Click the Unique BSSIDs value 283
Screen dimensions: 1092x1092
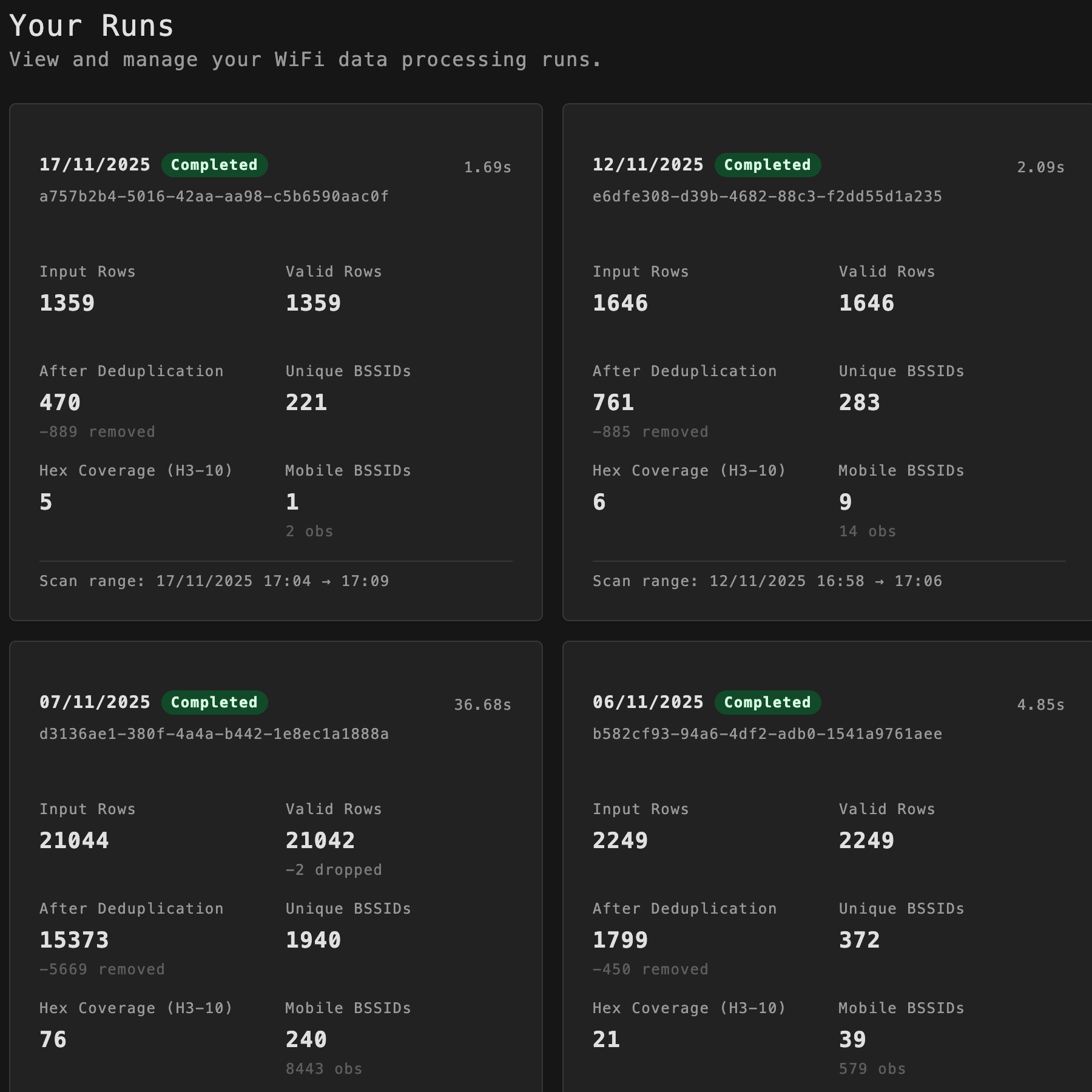[859, 403]
